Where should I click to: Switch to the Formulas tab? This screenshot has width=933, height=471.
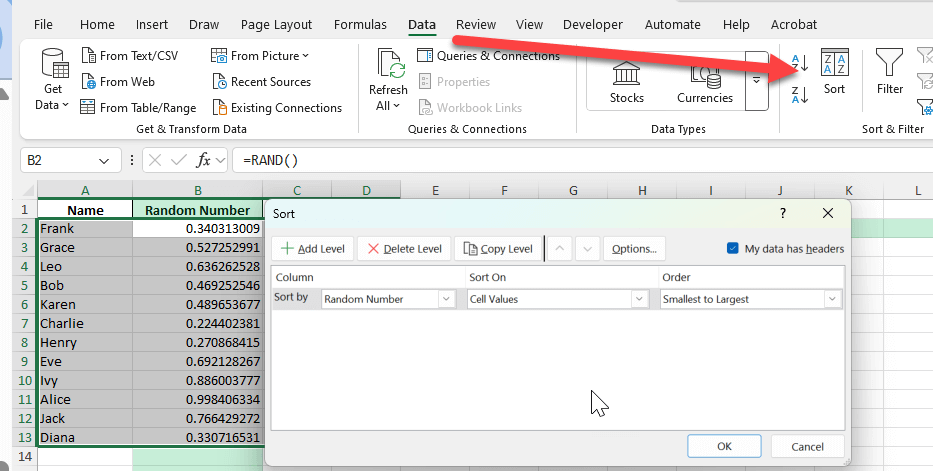(x=360, y=24)
